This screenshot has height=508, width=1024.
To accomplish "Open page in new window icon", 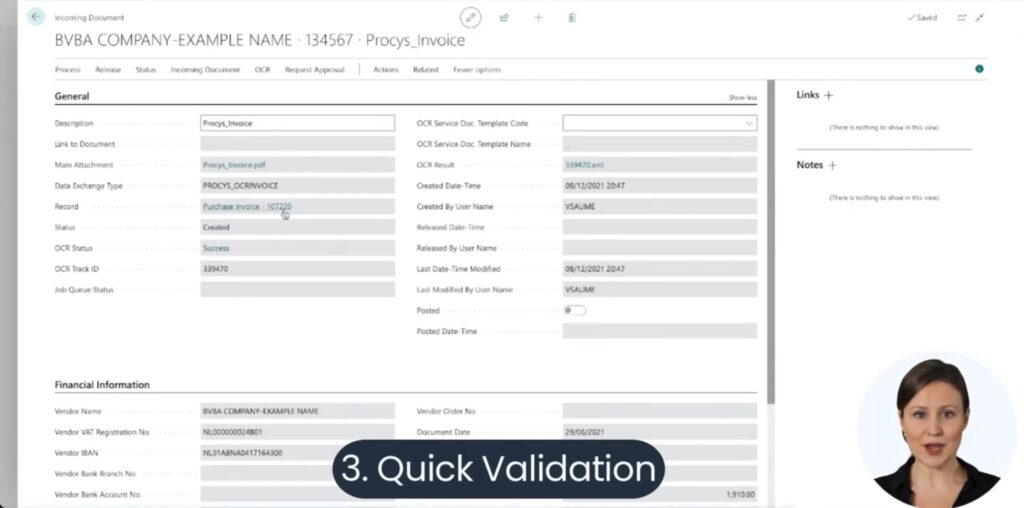I will coord(961,18).
